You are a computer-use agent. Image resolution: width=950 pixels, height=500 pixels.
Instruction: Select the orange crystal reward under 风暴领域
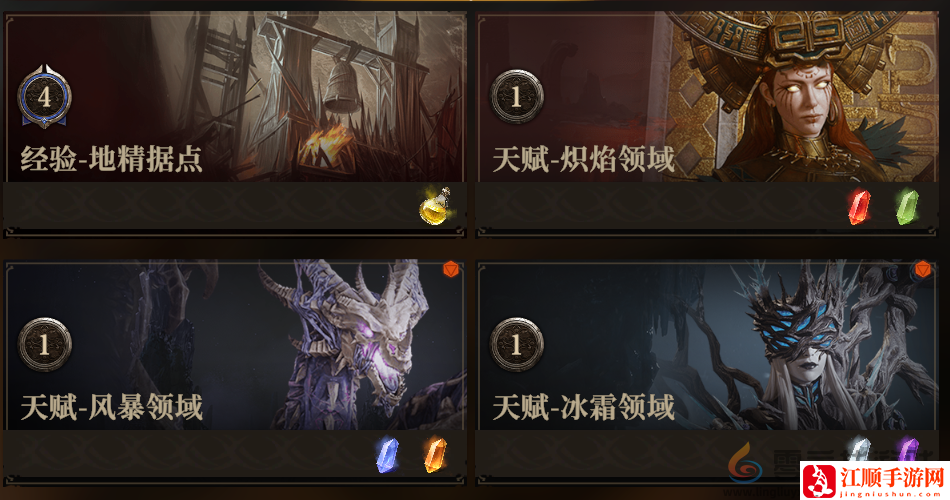[435, 455]
